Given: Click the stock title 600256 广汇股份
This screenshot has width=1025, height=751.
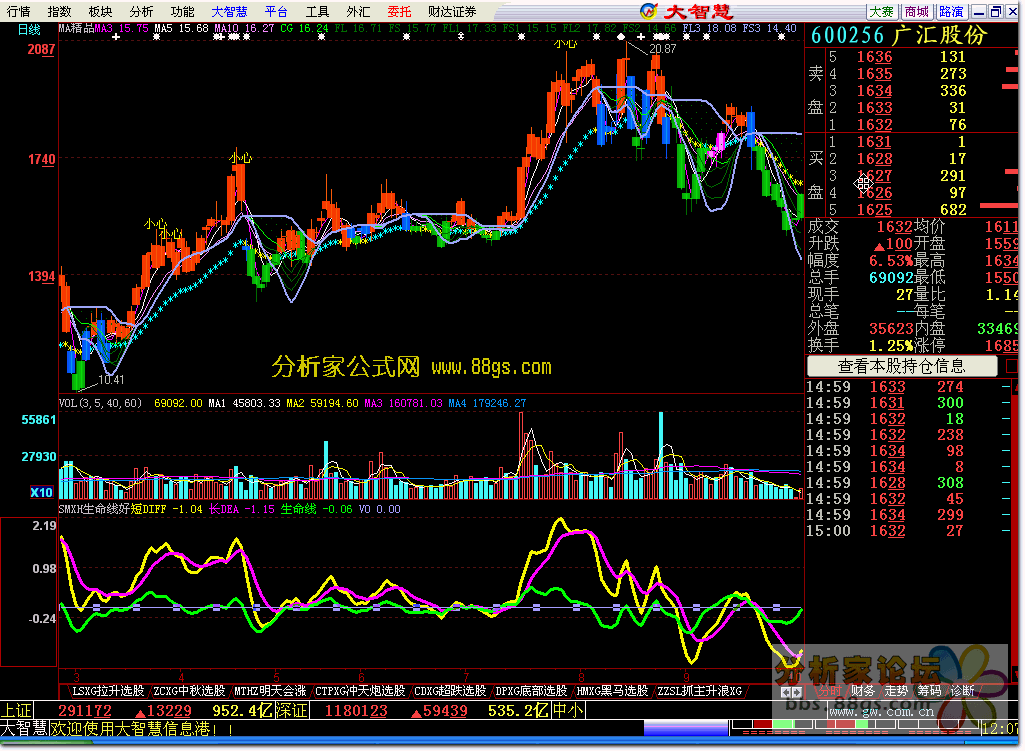Looking at the screenshot, I should [x=899, y=35].
